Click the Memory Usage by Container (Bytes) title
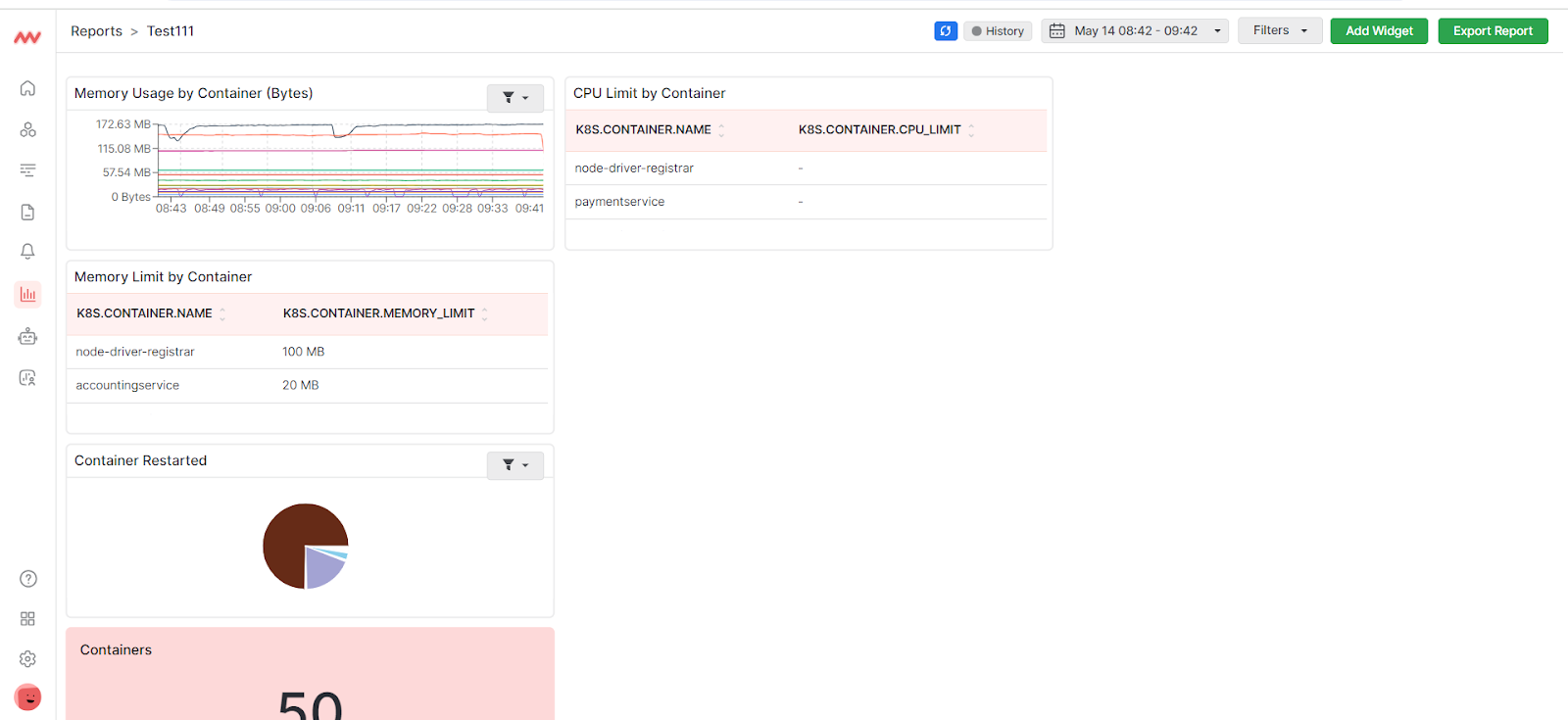 (193, 93)
